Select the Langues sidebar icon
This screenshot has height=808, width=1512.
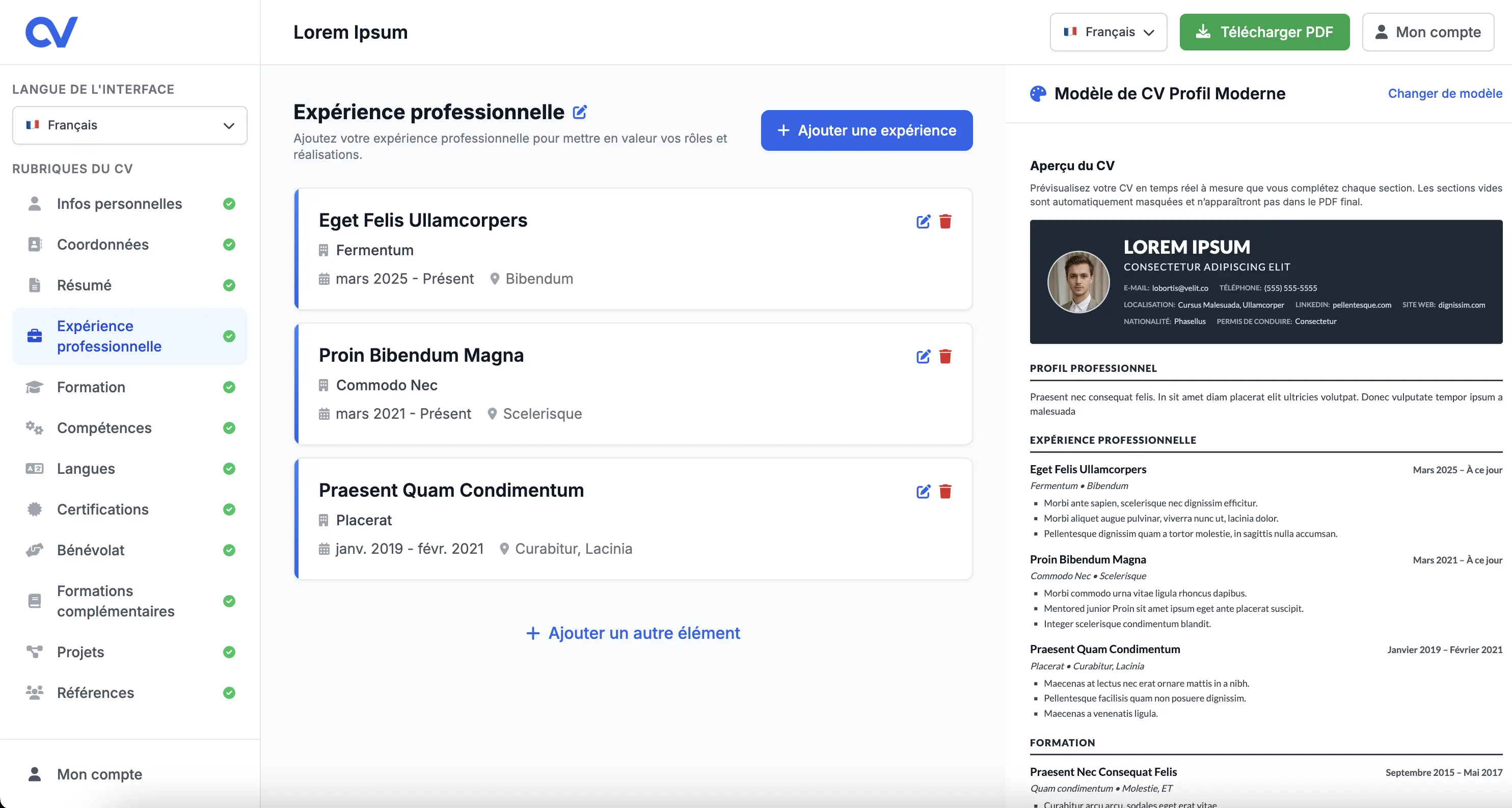point(34,468)
